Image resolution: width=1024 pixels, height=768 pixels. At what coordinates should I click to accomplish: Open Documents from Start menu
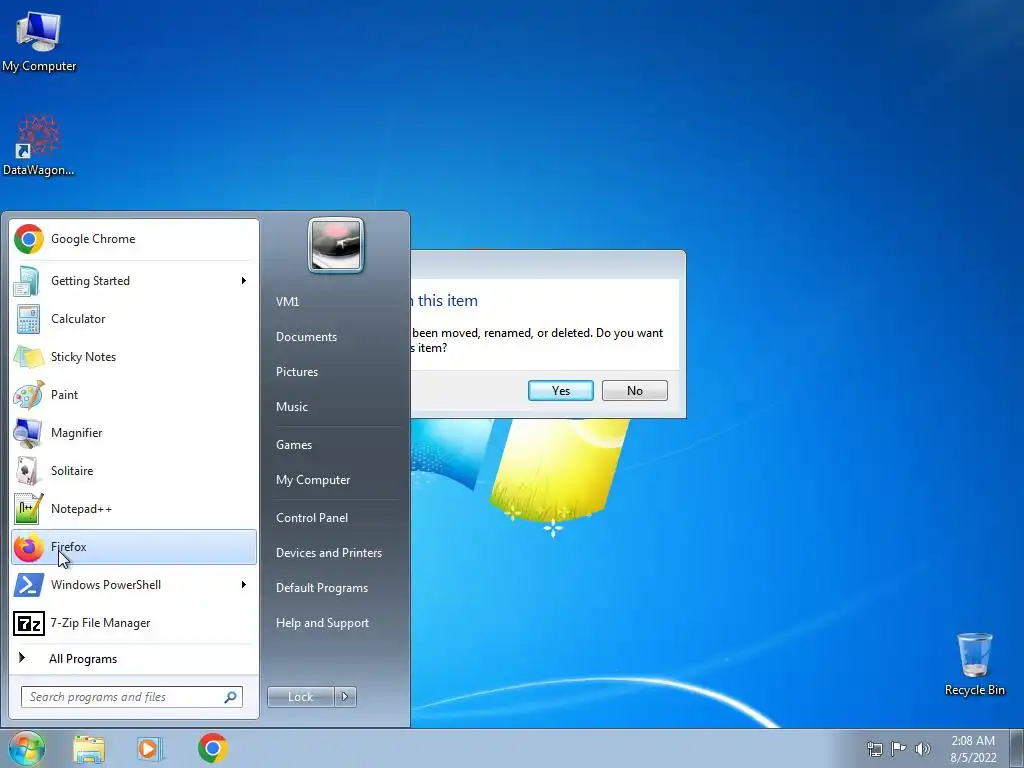(306, 337)
